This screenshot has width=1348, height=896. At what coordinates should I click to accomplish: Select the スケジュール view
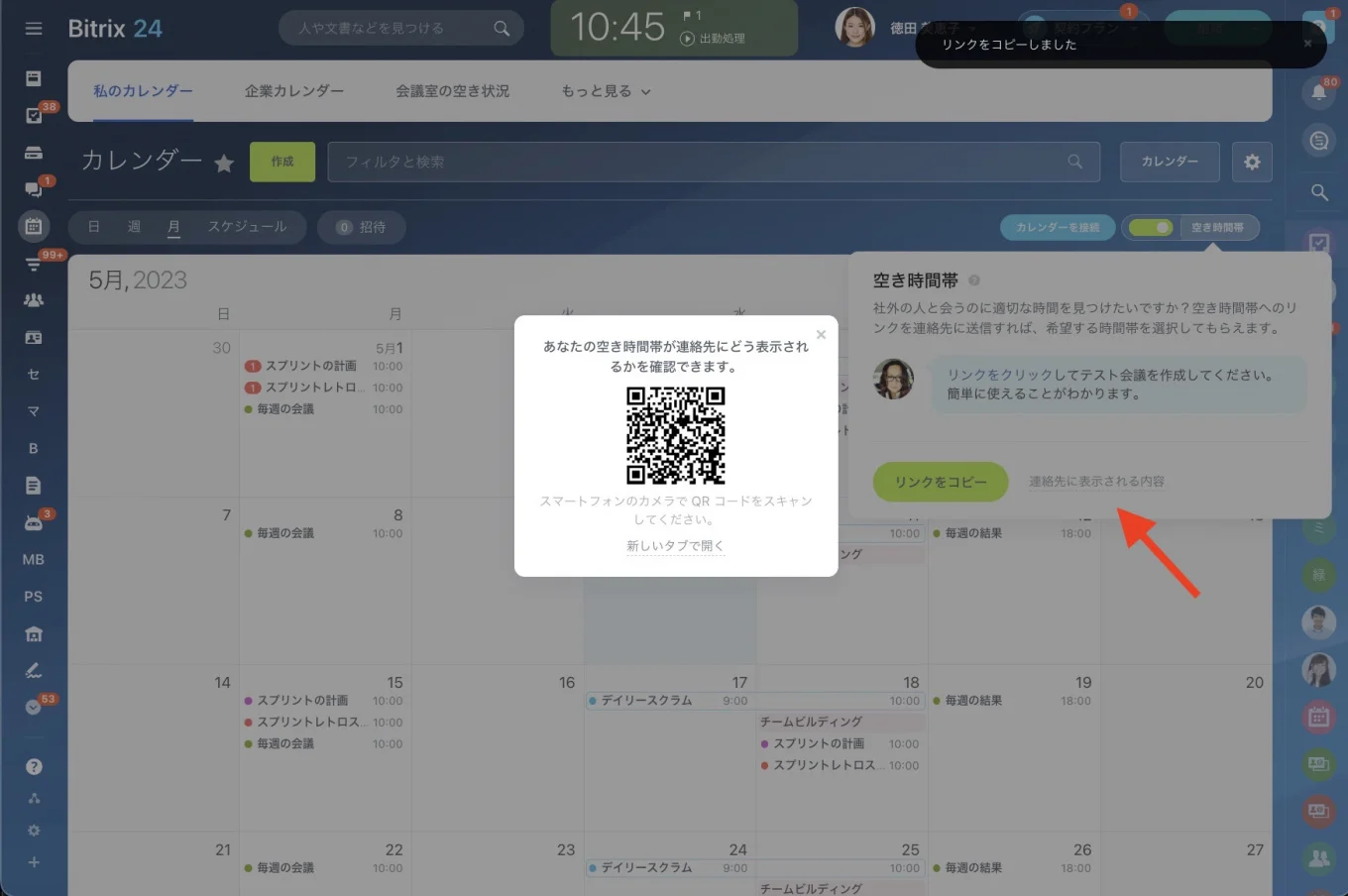pos(247,227)
